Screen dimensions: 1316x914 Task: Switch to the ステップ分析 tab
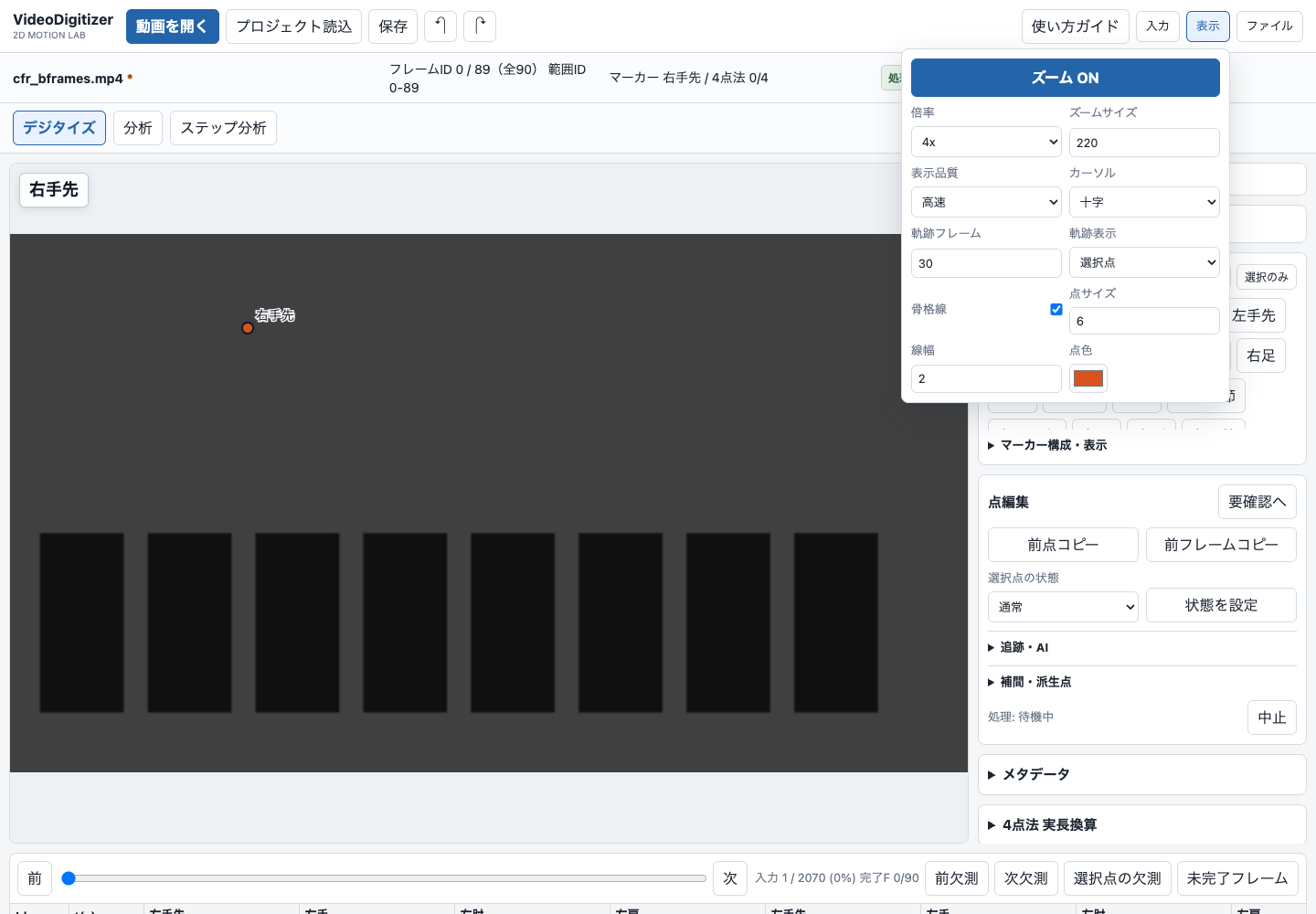tap(223, 128)
